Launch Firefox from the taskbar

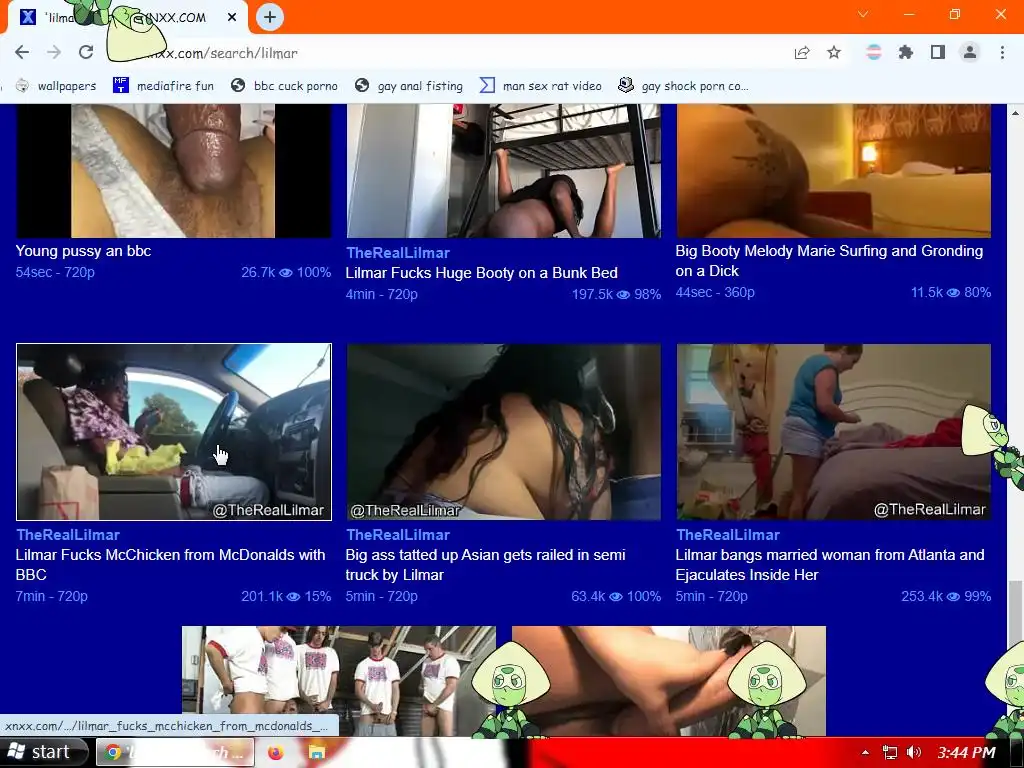click(276, 752)
